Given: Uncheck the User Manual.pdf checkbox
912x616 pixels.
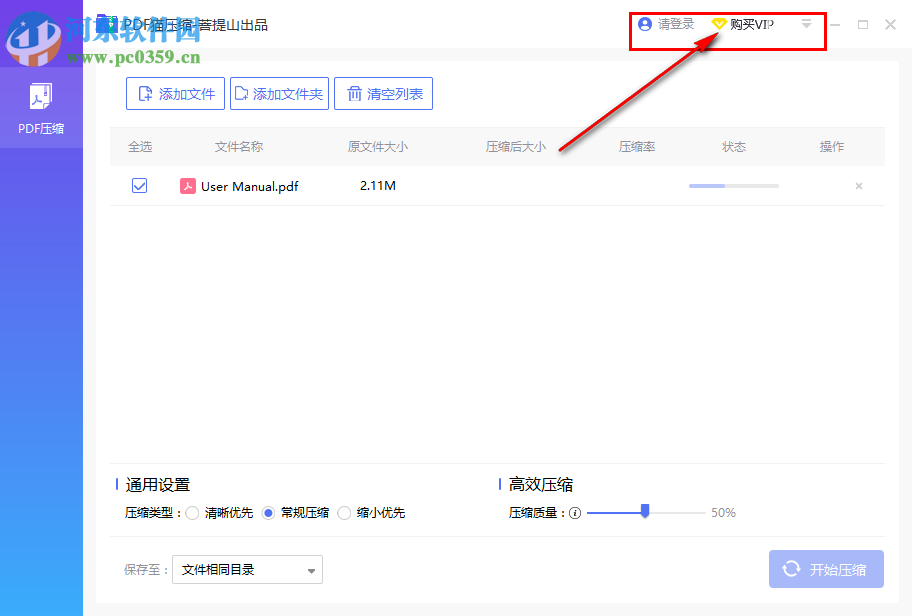Looking at the screenshot, I should pos(140,186).
